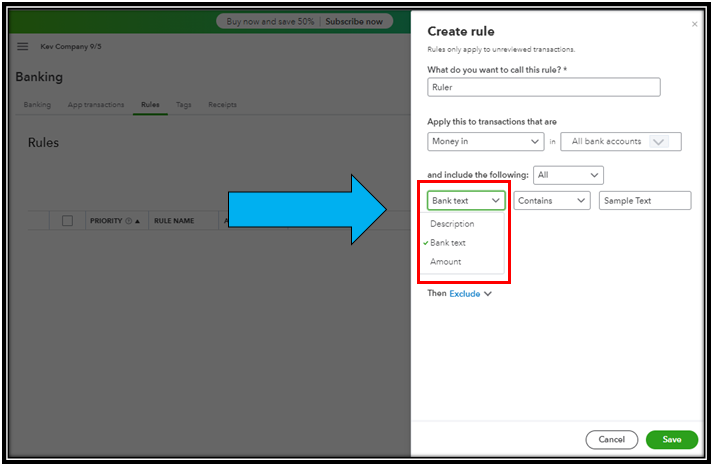
Task: Click the Sample Text input field
Action: (645, 201)
